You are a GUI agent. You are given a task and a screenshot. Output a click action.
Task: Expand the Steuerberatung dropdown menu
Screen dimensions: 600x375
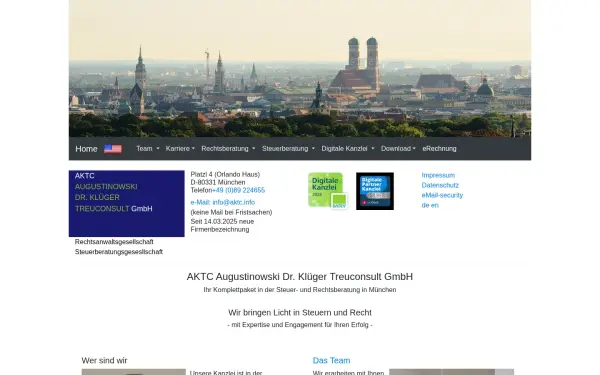point(289,148)
